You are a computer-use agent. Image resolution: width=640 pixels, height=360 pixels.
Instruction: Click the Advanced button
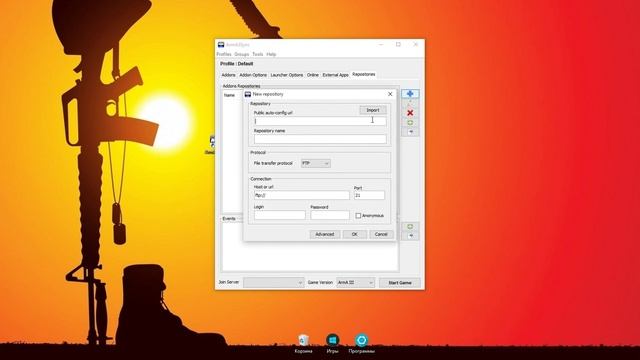pyautogui.click(x=324, y=234)
